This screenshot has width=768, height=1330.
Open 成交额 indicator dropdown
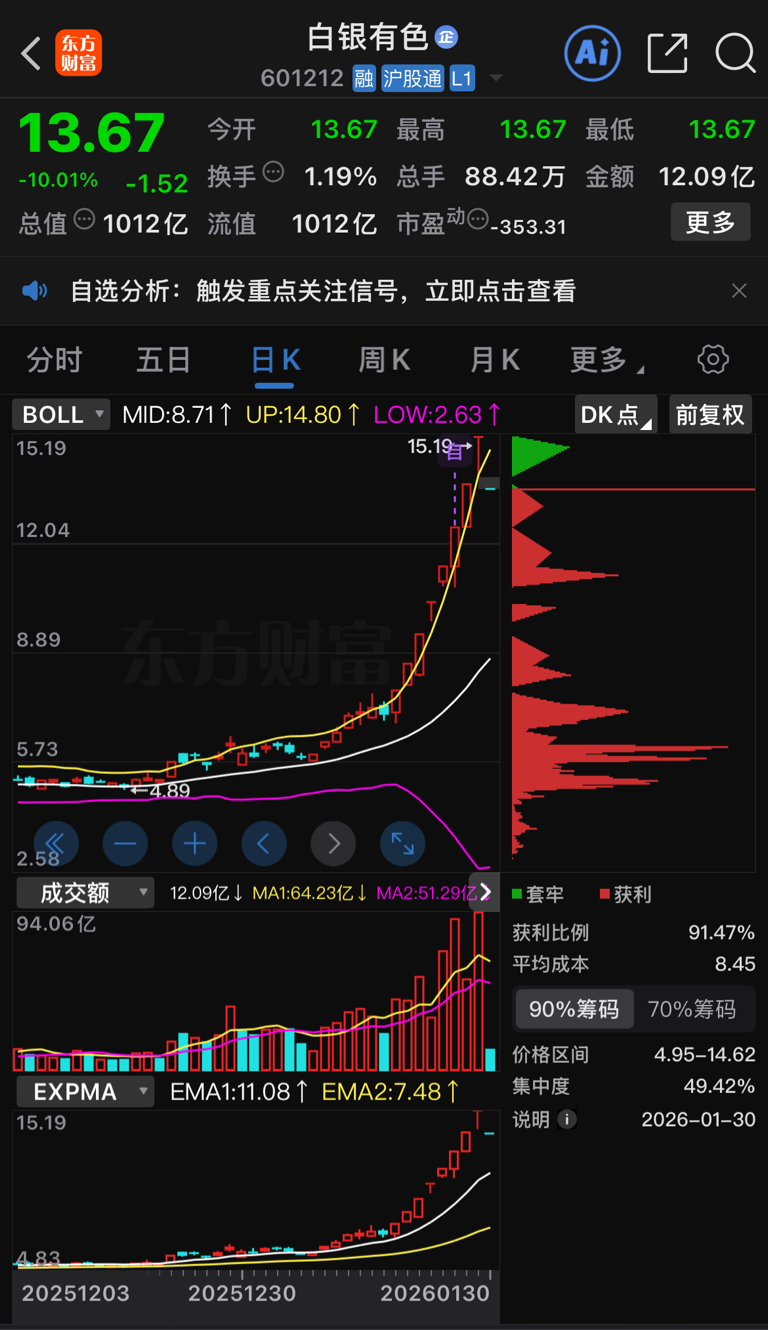(x=84, y=893)
